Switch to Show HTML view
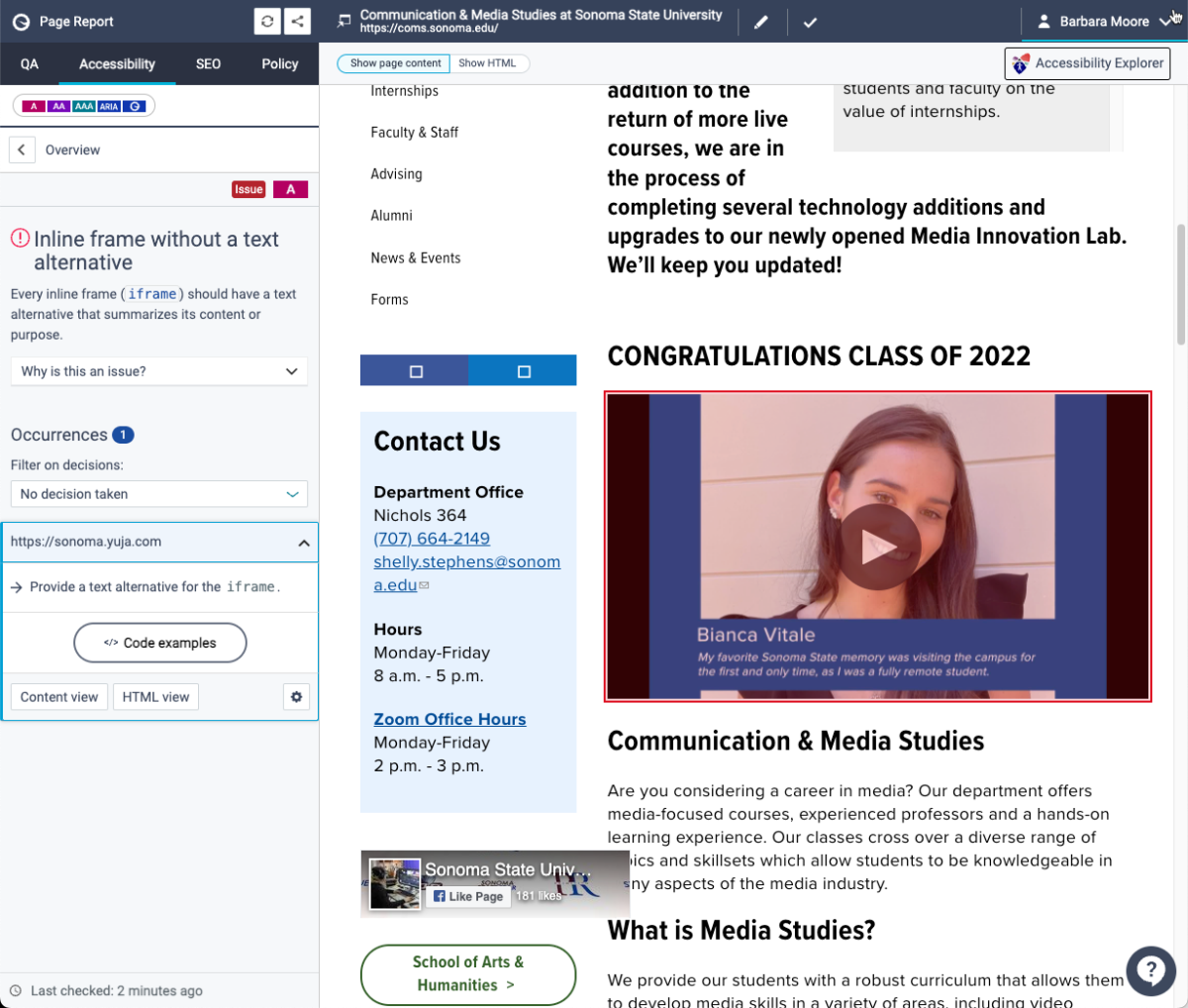This screenshot has height=1008, width=1188. pos(488,63)
